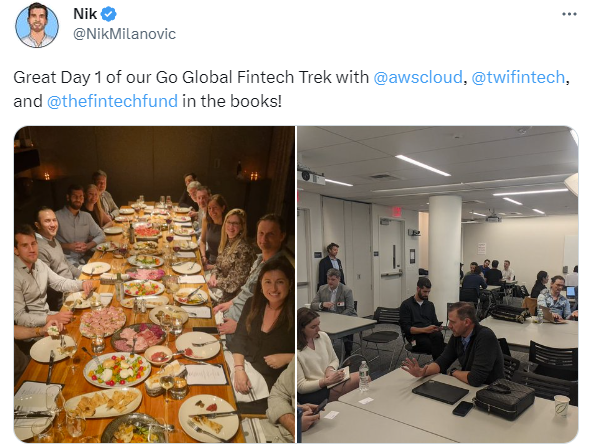This screenshot has height=448, width=592.
Task: Open Nik's profile avatar picture
Action: pos(37,25)
